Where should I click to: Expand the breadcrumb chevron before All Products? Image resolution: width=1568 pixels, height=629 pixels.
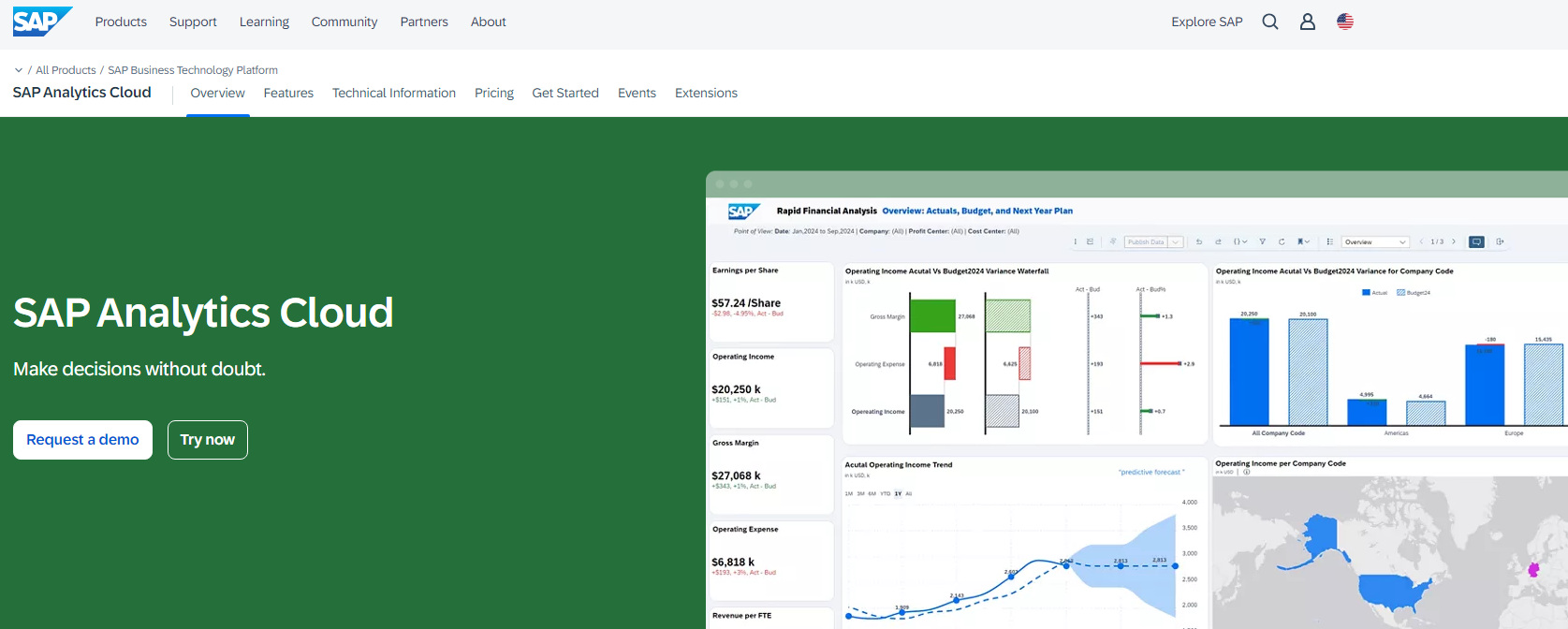coord(19,70)
